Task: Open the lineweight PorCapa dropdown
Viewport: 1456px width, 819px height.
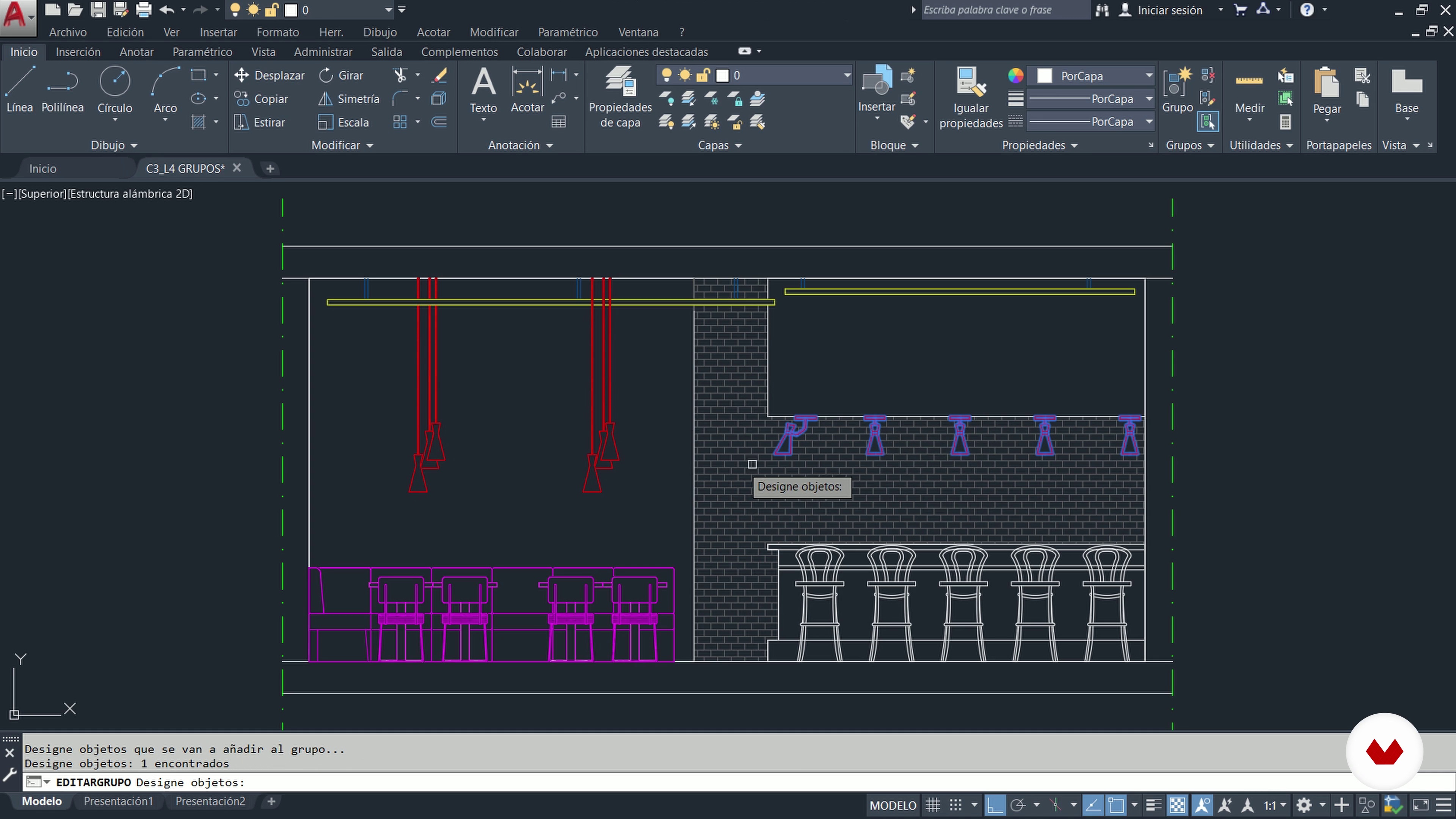Action: click(x=1148, y=99)
